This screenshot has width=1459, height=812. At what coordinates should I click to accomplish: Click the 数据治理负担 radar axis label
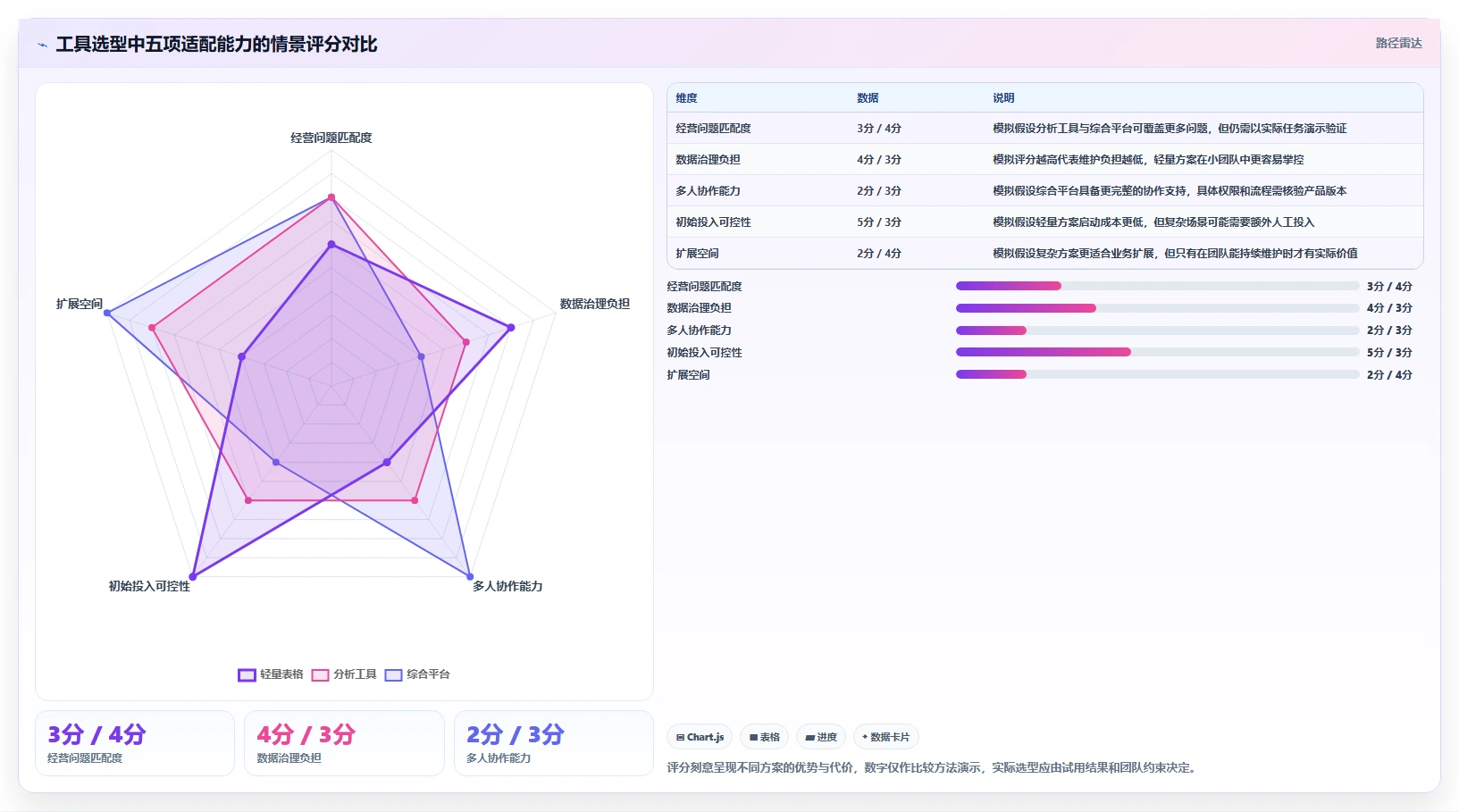point(595,304)
